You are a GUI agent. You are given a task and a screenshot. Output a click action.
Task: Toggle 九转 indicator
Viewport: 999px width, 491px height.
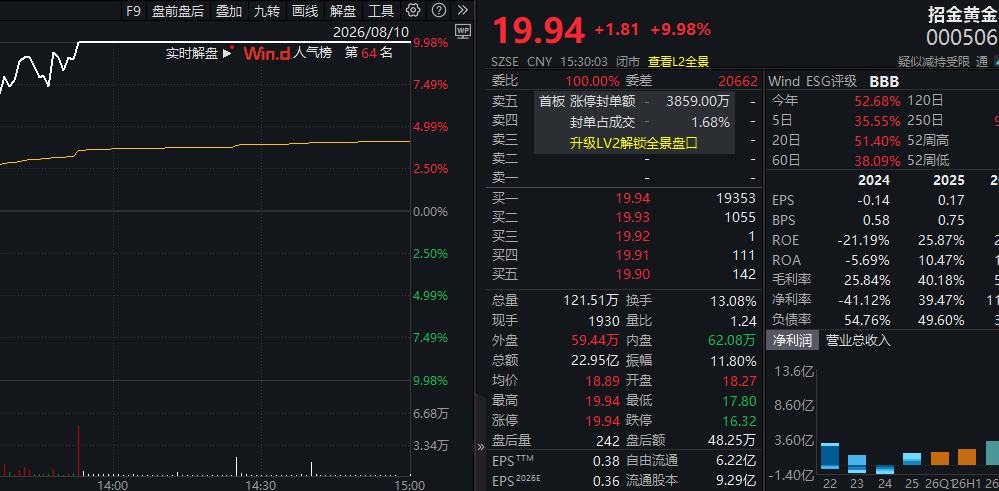[266, 10]
